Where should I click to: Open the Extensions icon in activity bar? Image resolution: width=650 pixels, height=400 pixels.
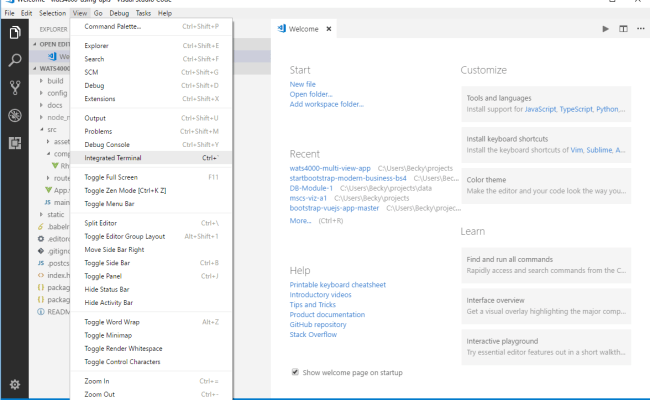pos(15,143)
